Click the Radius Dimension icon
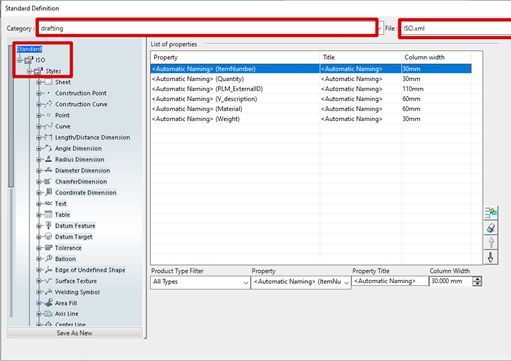 [48, 159]
